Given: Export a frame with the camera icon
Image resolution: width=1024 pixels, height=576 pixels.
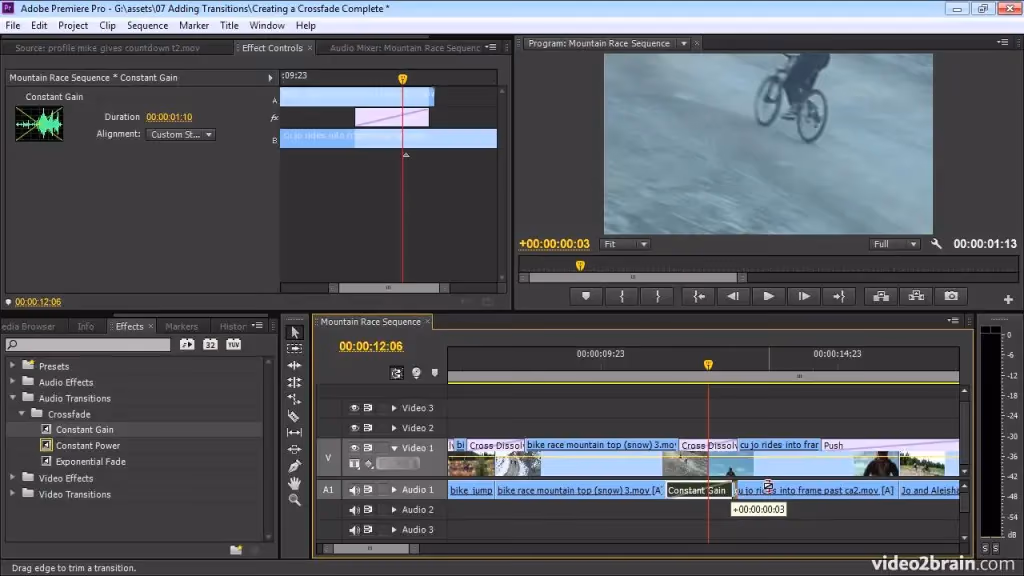Looking at the screenshot, I should pyautogui.click(x=950, y=295).
